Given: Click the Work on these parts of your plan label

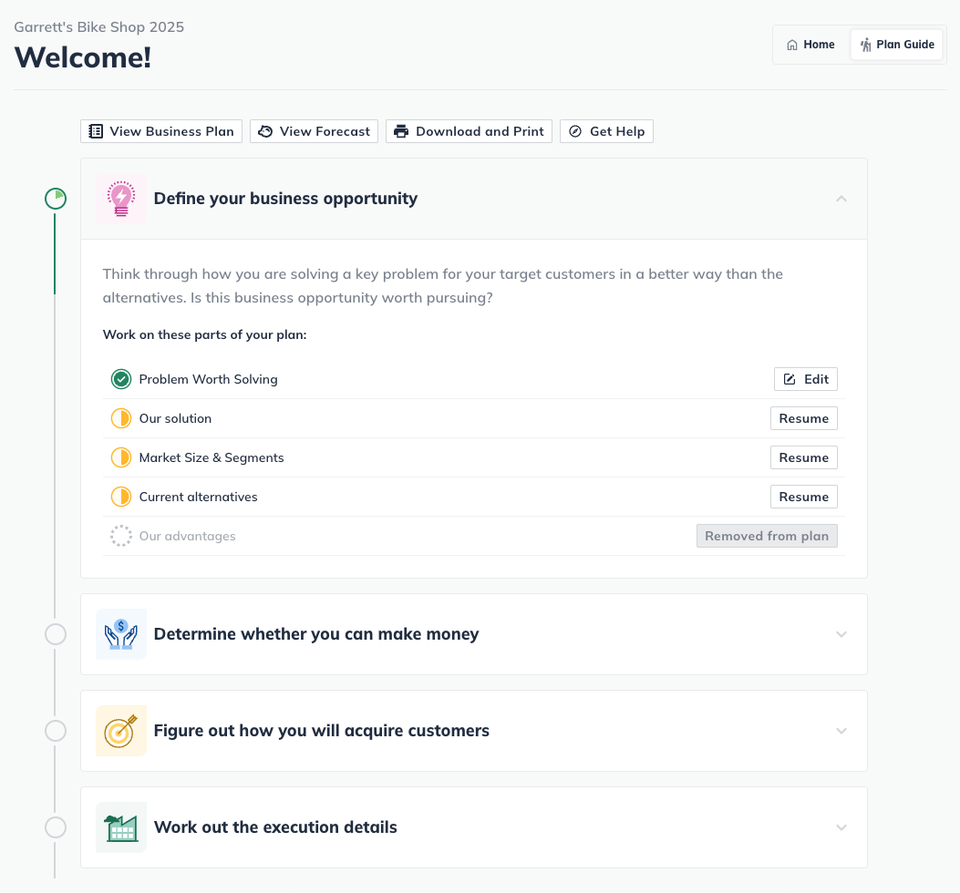Looking at the screenshot, I should (204, 335).
